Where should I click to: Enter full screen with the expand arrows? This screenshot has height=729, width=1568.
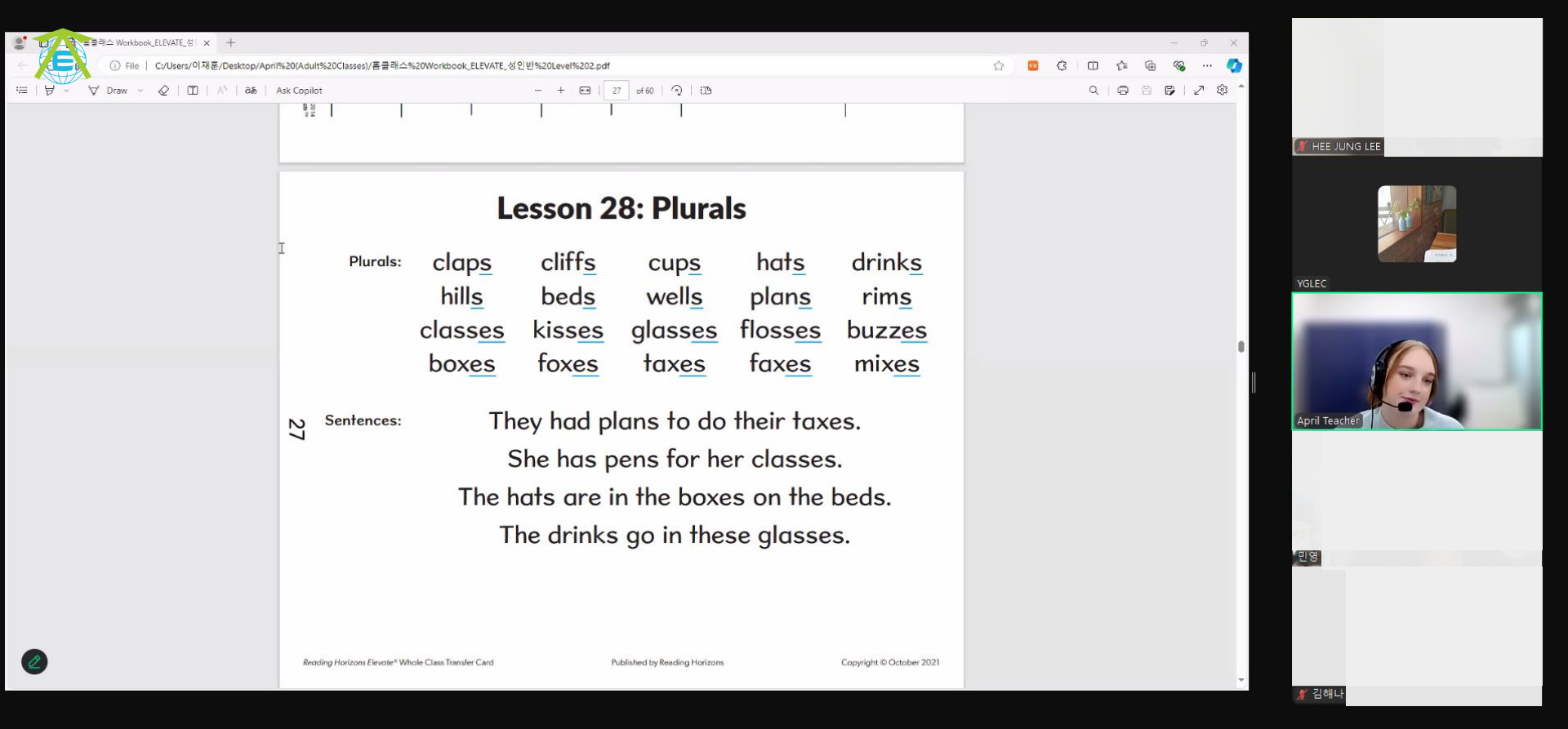[x=1199, y=91]
